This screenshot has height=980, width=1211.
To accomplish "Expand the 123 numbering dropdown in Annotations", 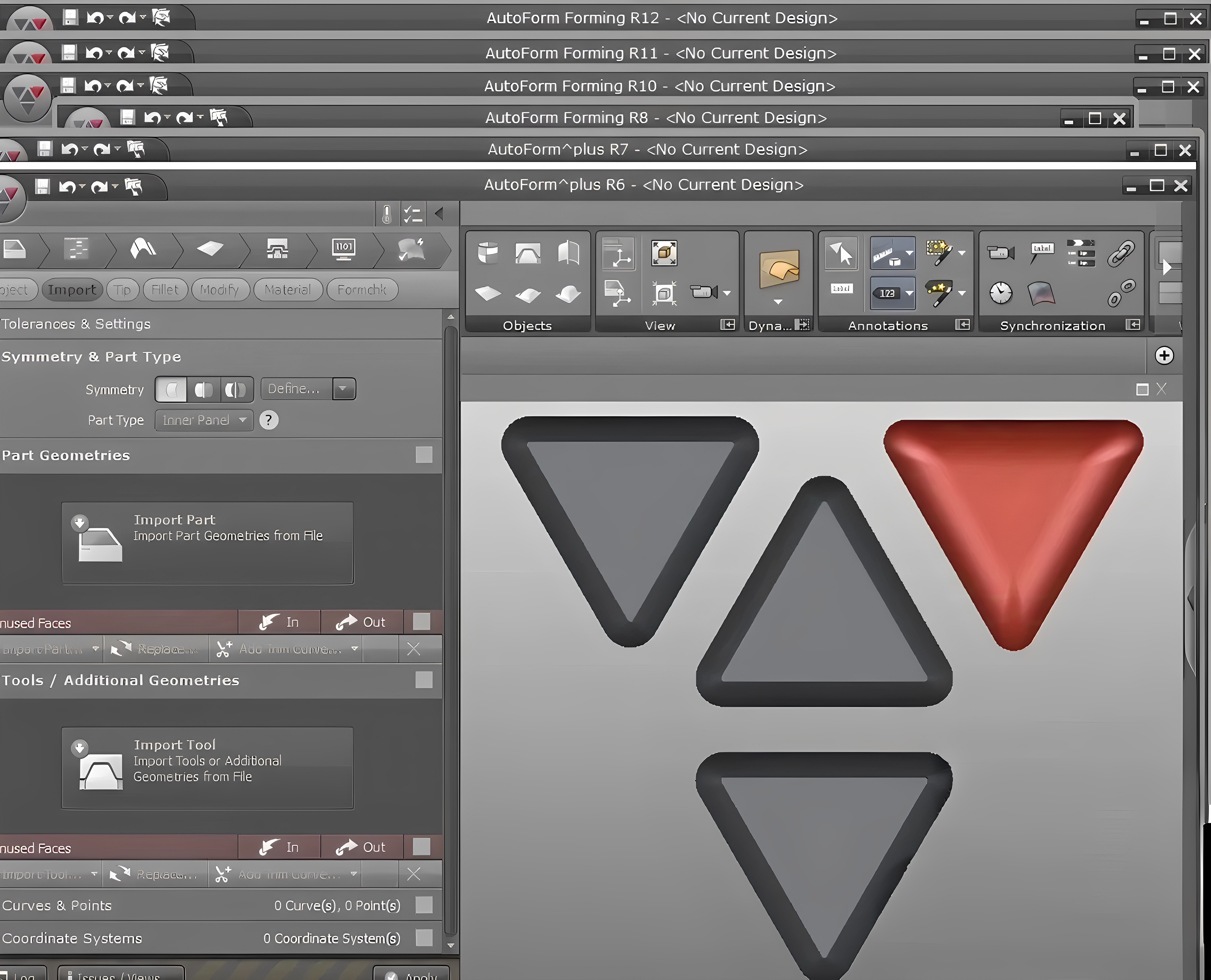I will tap(909, 293).
